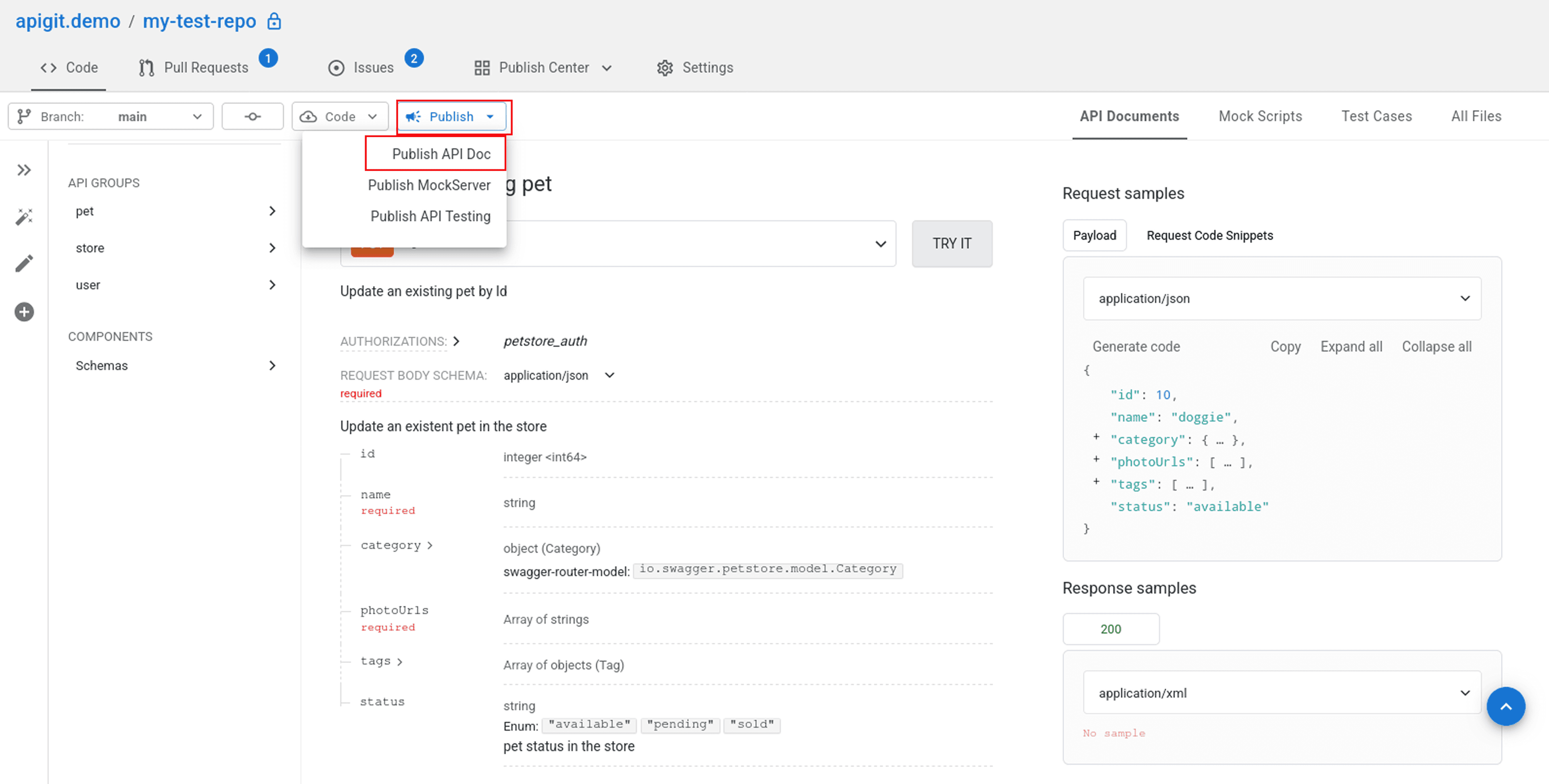Click the magic wand icon in sidebar
Screen dimensions: 1549x784
(x=24, y=217)
